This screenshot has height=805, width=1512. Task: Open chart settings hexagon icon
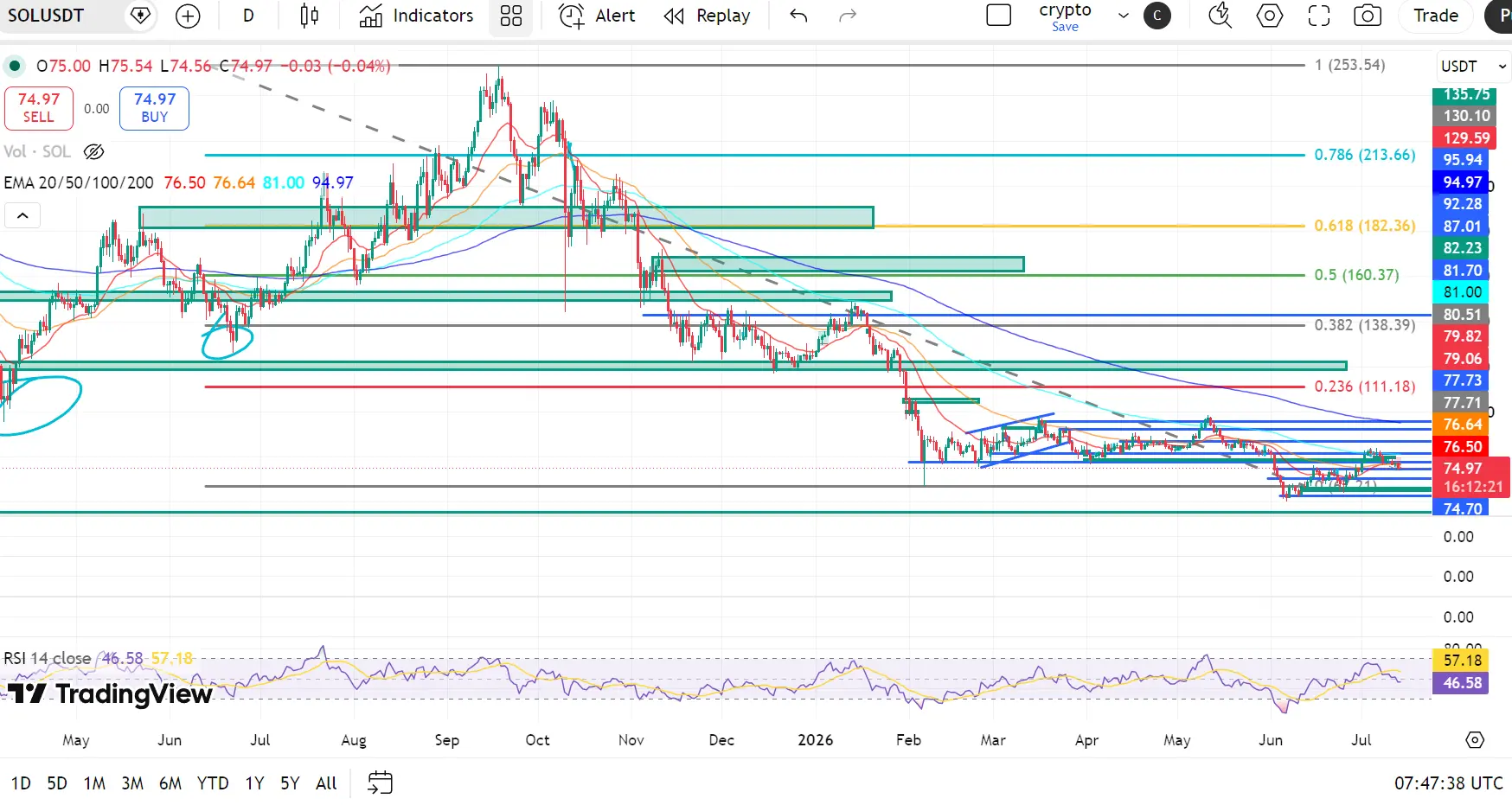(x=1270, y=16)
